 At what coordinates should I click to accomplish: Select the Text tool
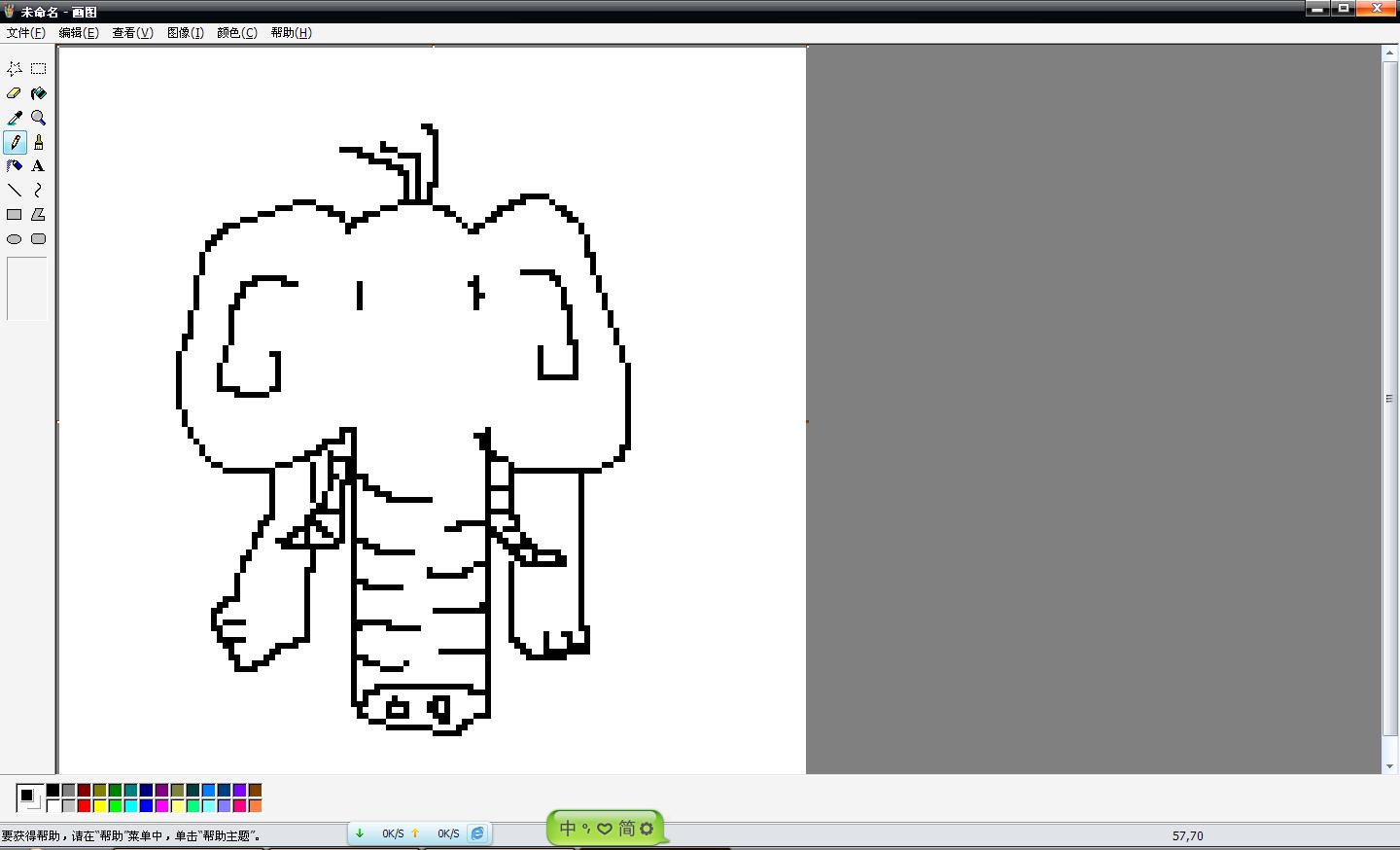click(x=39, y=166)
